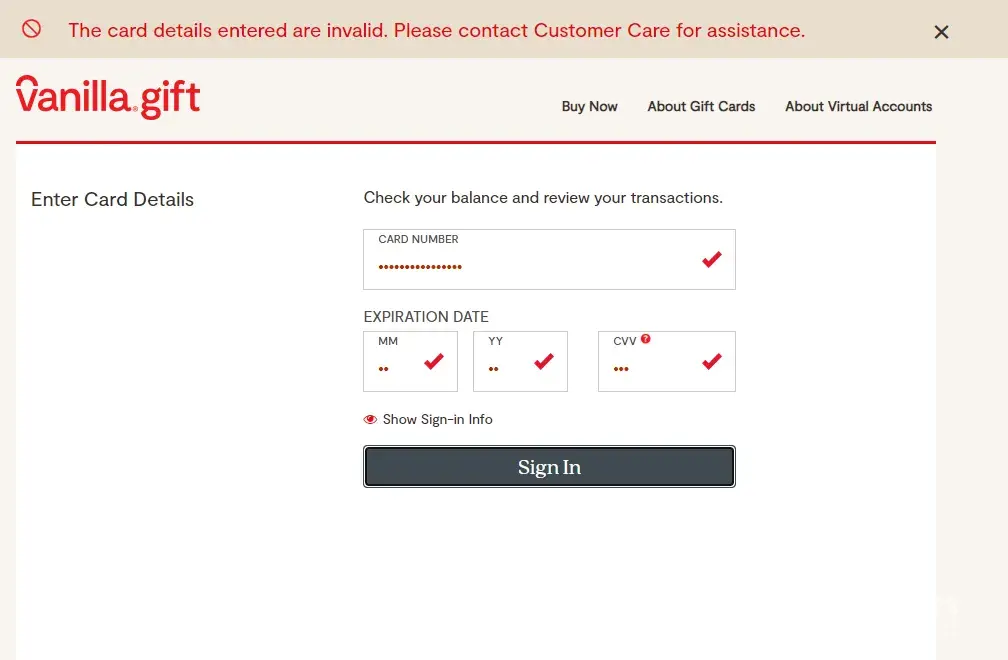Go to About Gift Cards
This screenshot has height=660, width=1008.
701,106
